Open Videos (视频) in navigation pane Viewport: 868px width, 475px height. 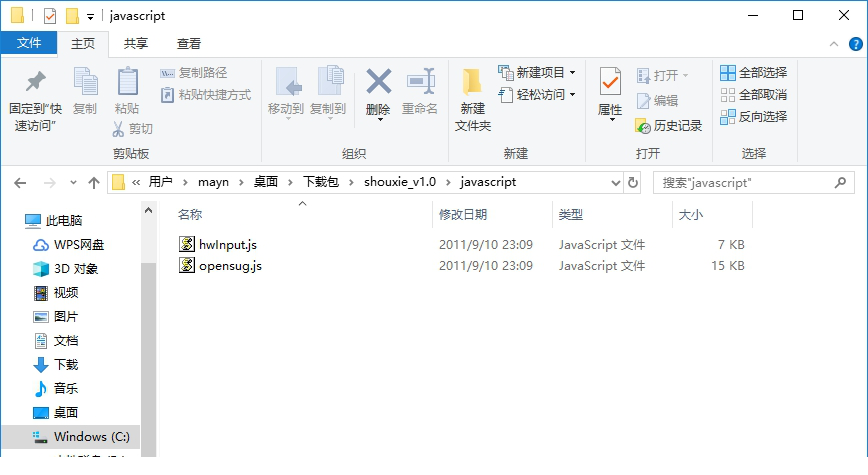coord(56,293)
